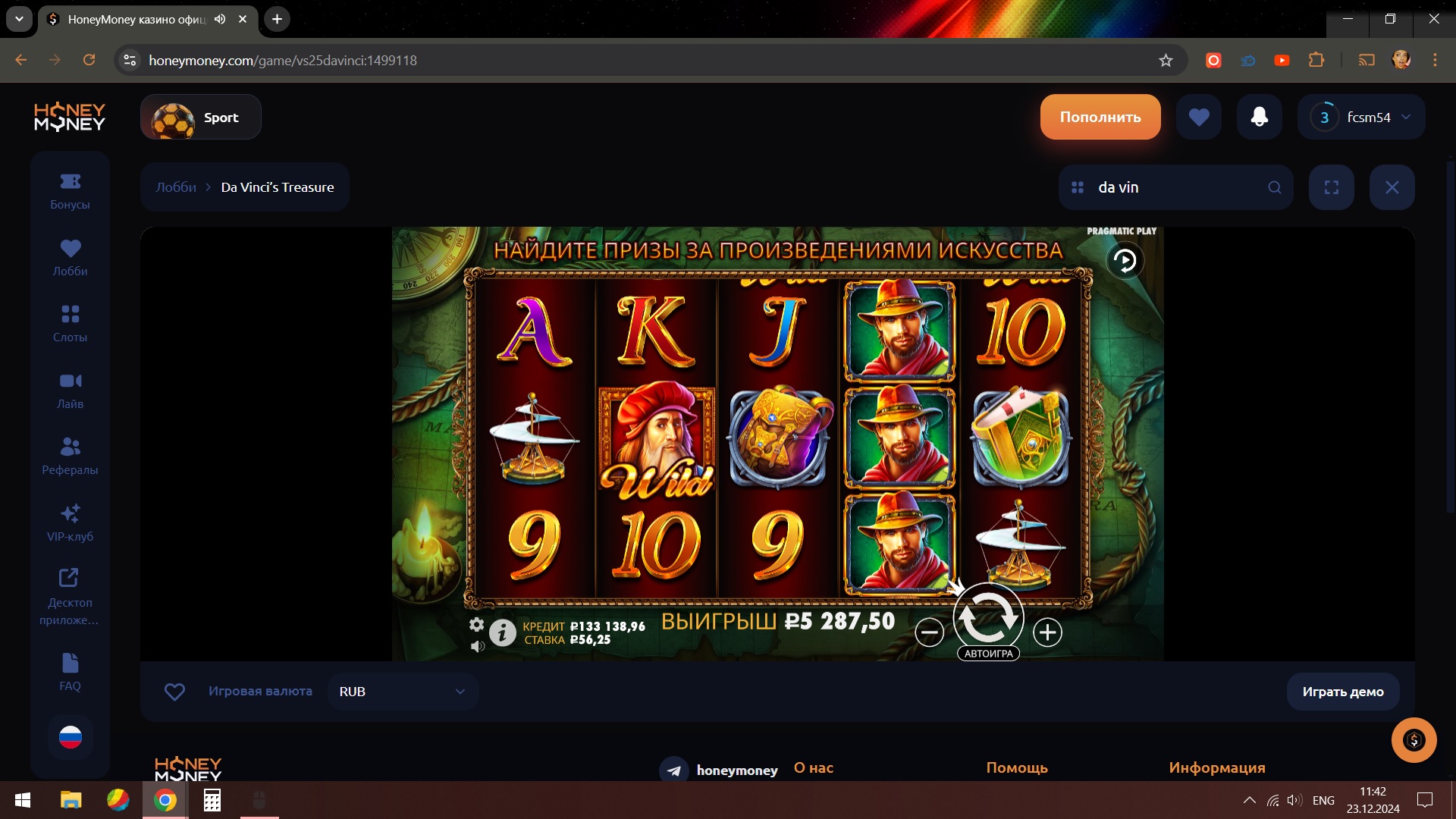
Task: Open the game info "i" icon
Action: [502, 632]
